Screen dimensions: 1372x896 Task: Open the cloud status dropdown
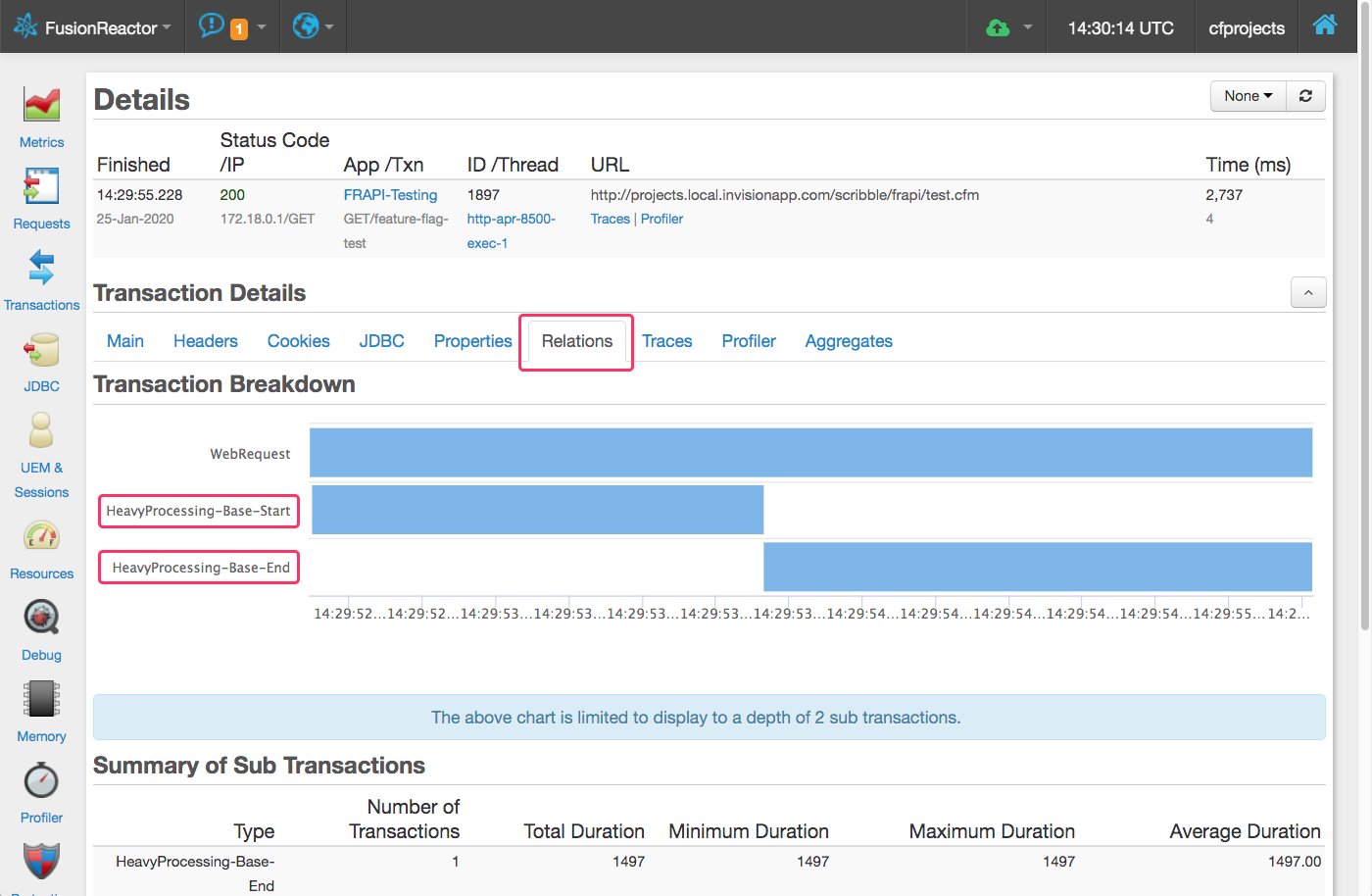tap(1009, 27)
